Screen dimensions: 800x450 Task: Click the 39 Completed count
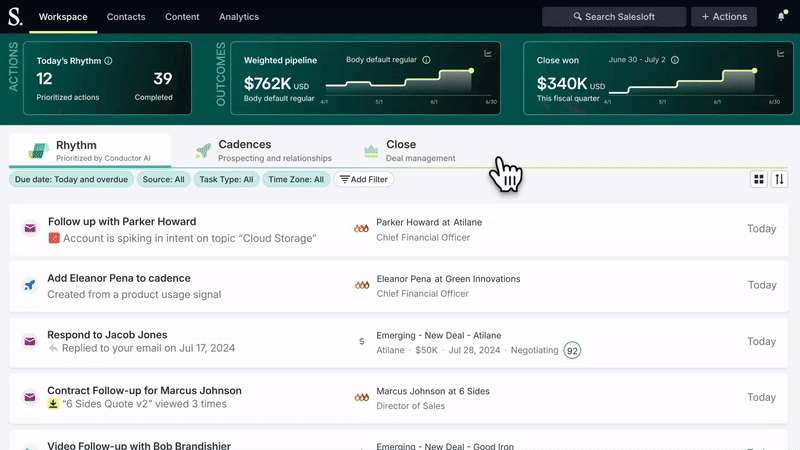pos(163,79)
